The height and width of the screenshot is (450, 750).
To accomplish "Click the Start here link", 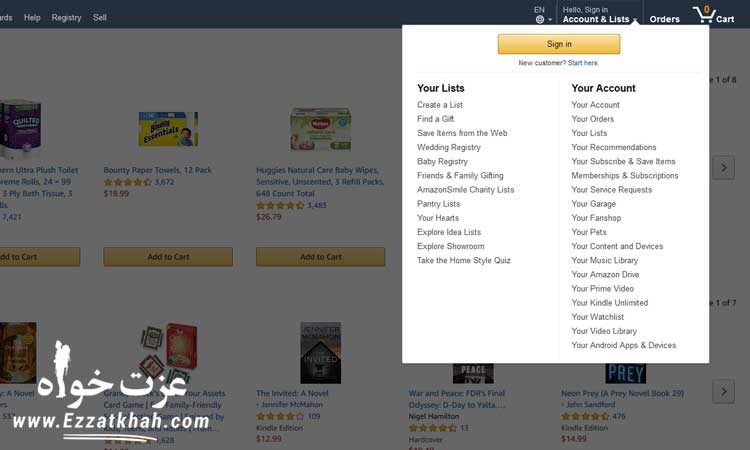I will click(583, 63).
